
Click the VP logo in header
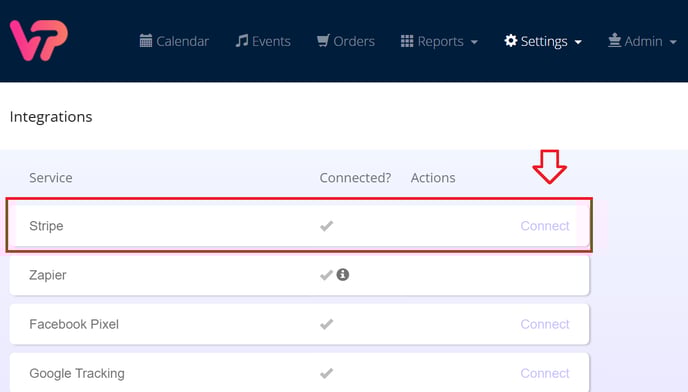point(39,40)
